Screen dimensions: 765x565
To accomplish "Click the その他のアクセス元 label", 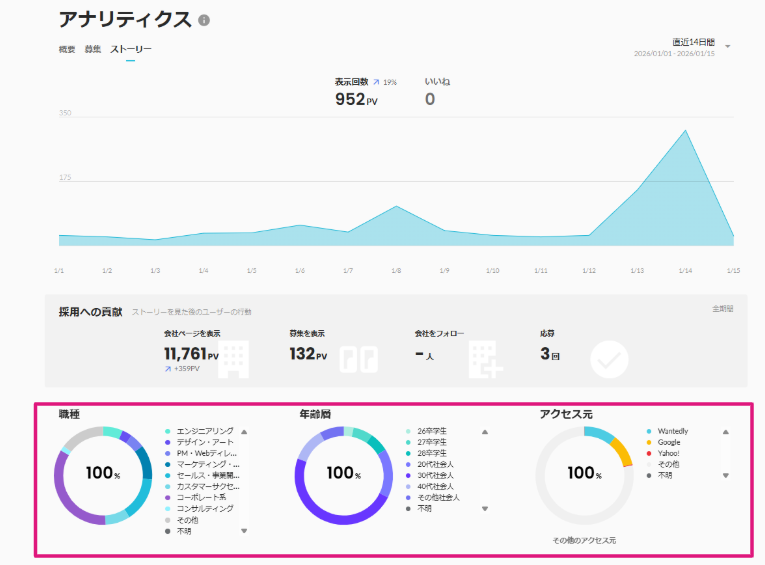I will point(584,540).
